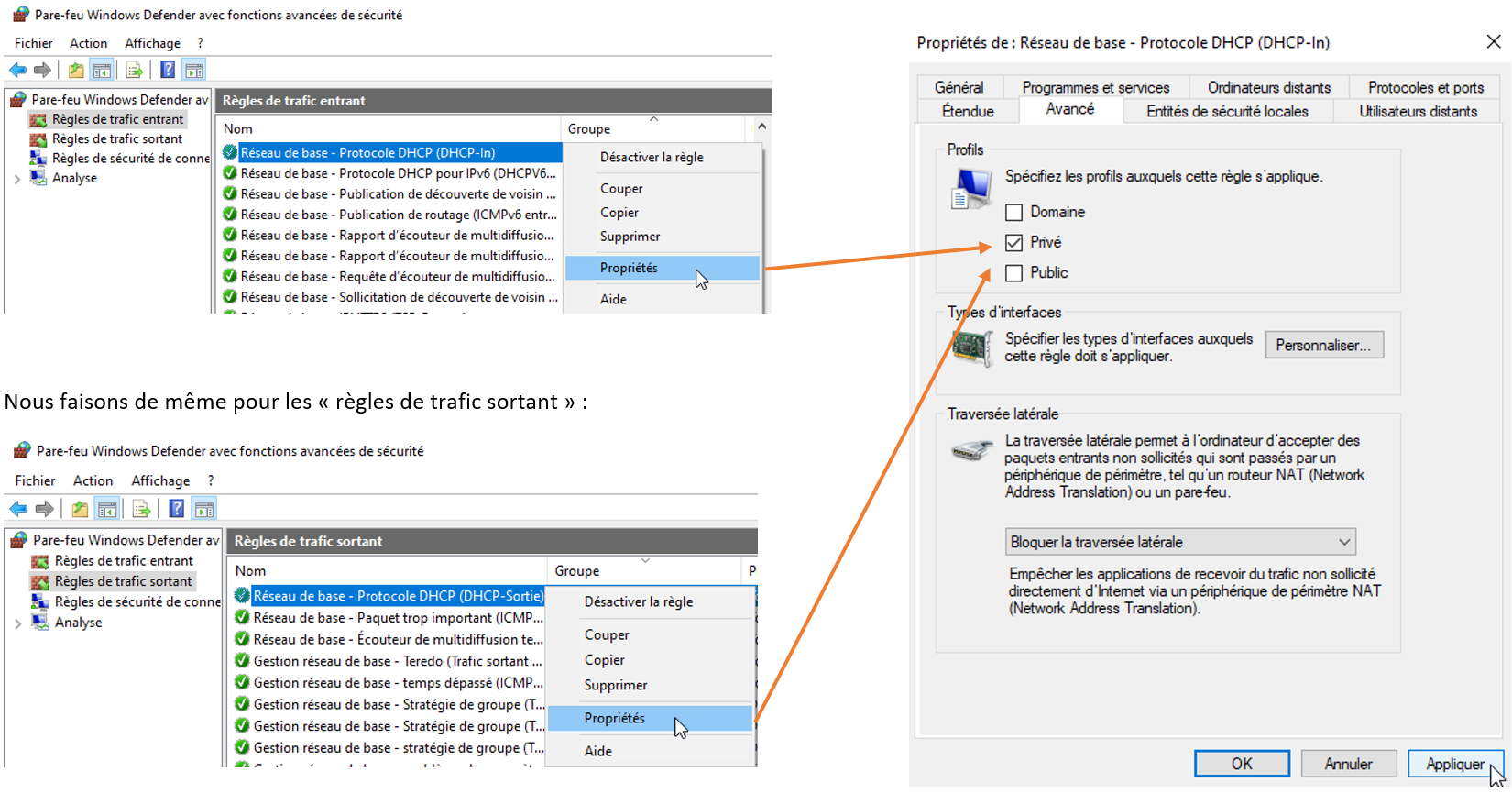Open the Affichage menu in the outbound rules window

160,480
